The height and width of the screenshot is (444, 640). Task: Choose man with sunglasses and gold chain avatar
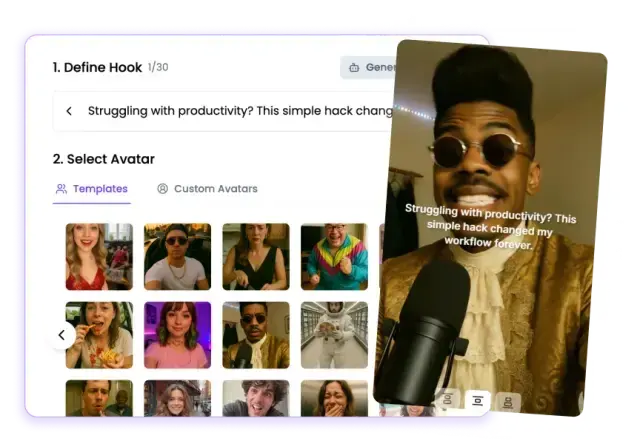[x=178, y=257]
